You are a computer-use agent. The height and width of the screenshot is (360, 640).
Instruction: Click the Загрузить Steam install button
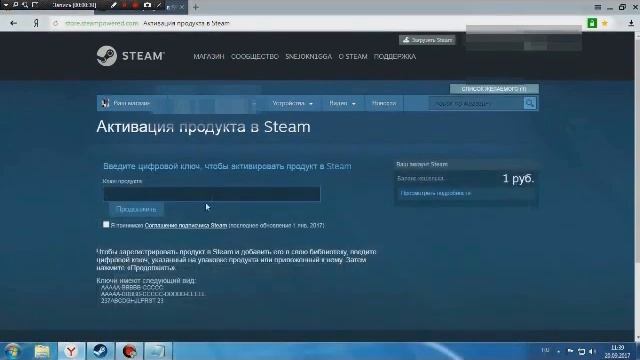[x=427, y=40]
